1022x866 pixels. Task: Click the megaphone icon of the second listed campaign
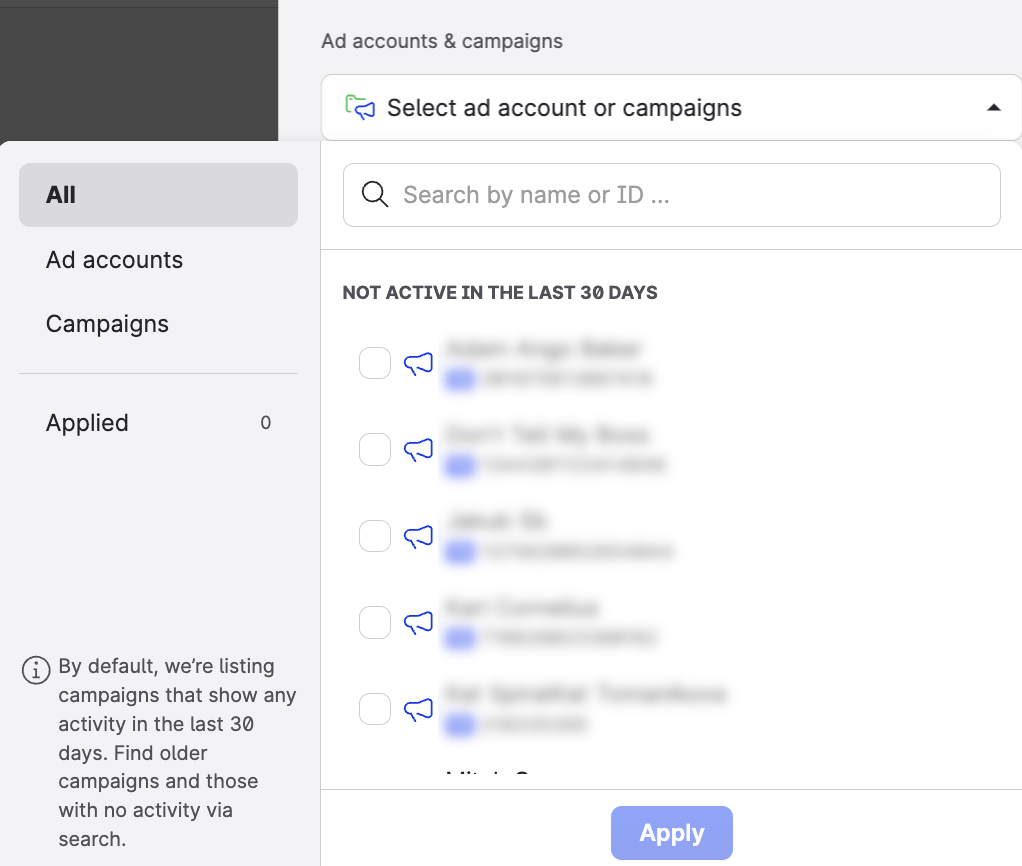click(419, 450)
